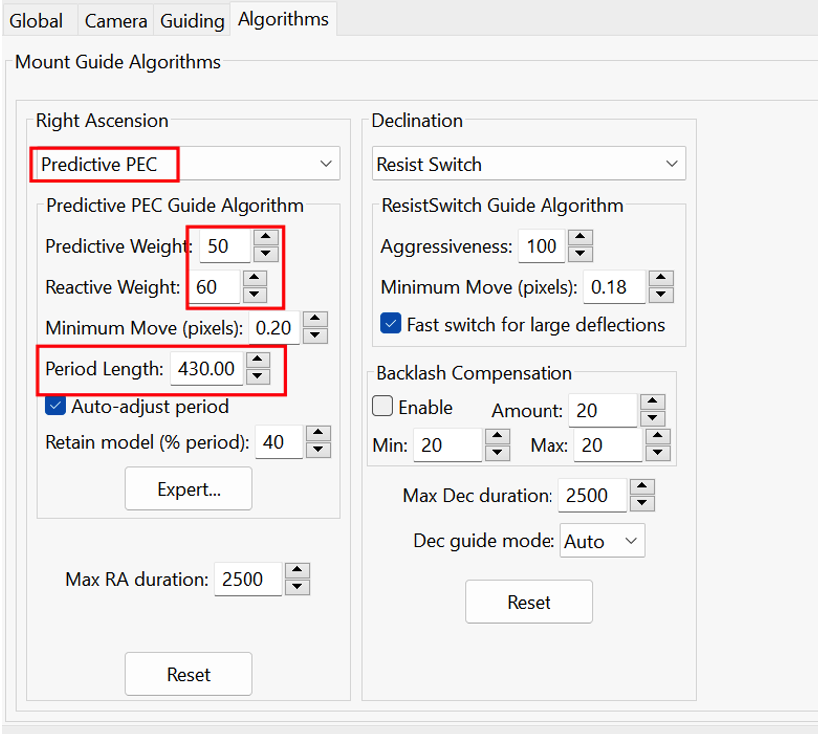Decrease Max RA duration with down arrow

(x=297, y=587)
